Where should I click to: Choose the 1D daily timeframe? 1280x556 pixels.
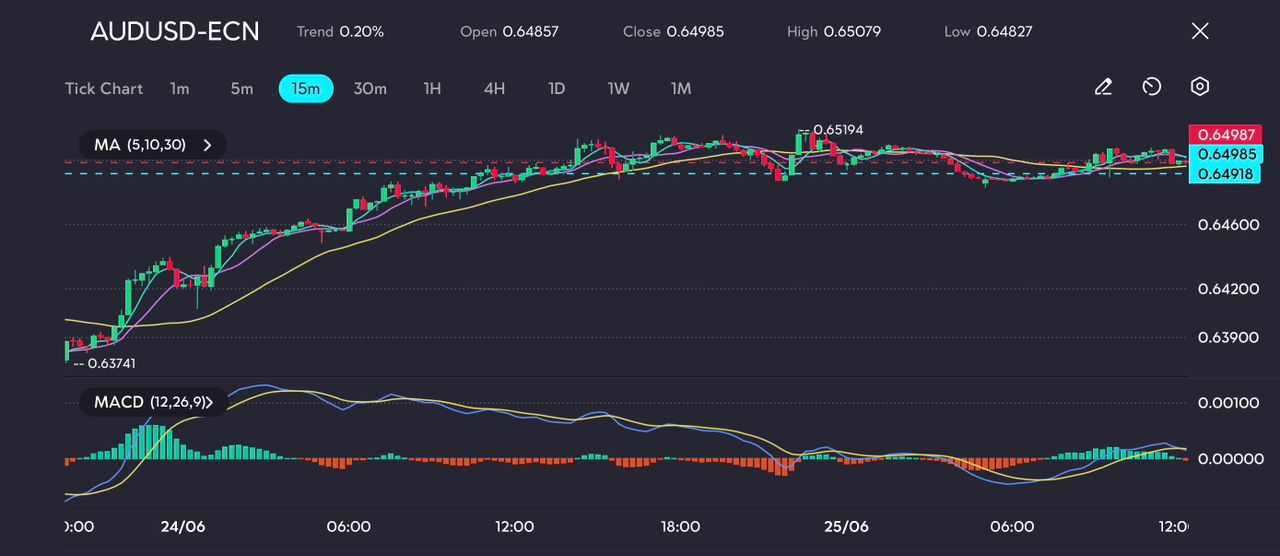coord(557,89)
